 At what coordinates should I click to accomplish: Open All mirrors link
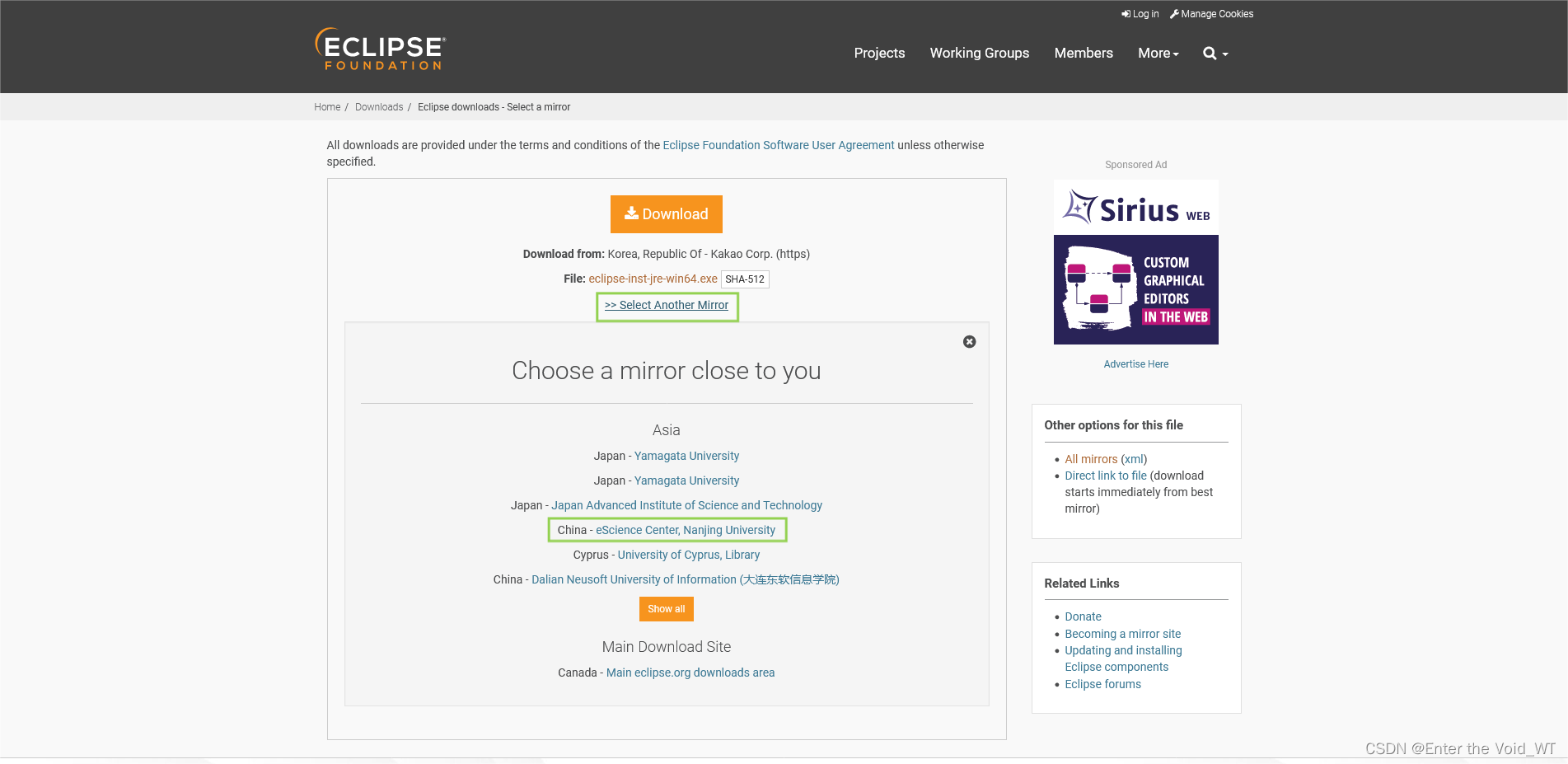[x=1091, y=459]
